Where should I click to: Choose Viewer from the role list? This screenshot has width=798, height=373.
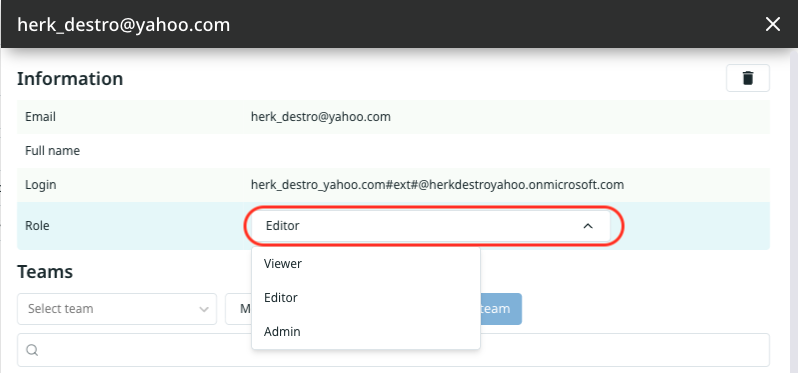point(366,264)
